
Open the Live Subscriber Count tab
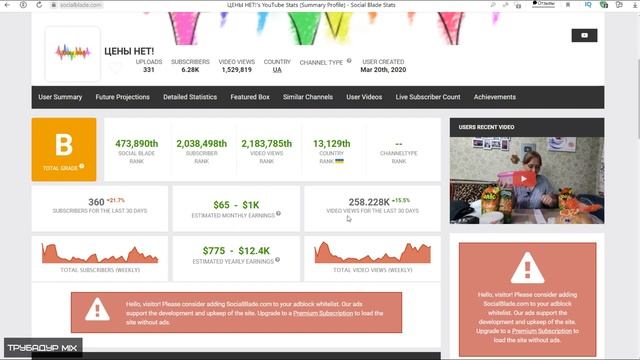pos(428,97)
